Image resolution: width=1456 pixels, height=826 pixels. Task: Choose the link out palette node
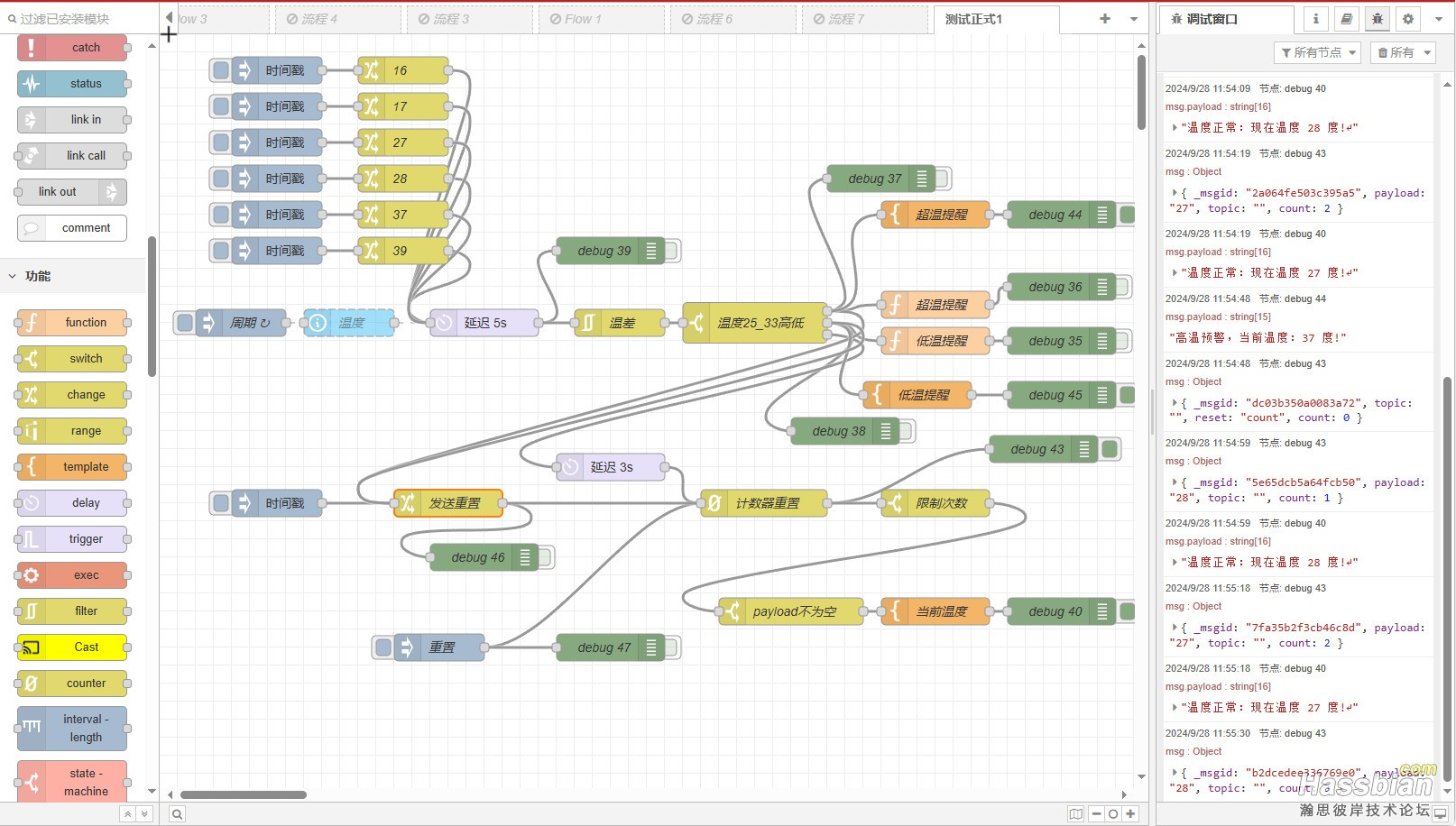tap(72, 192)
